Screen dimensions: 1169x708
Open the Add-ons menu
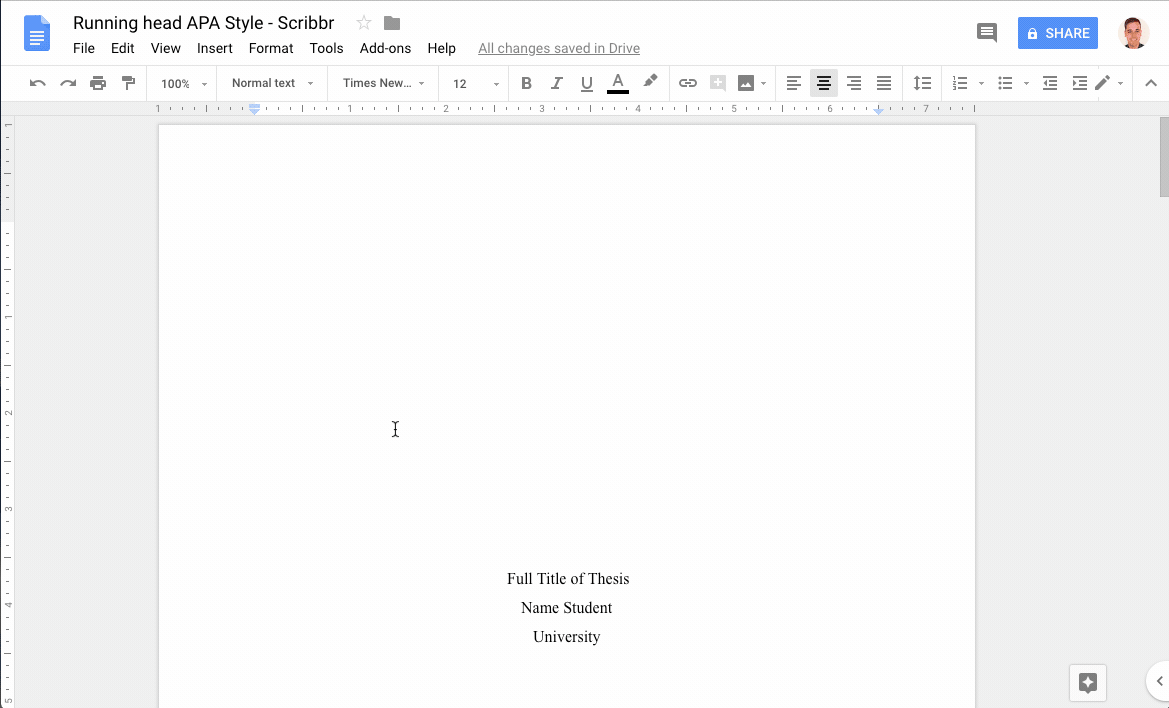tap(385, 48)
